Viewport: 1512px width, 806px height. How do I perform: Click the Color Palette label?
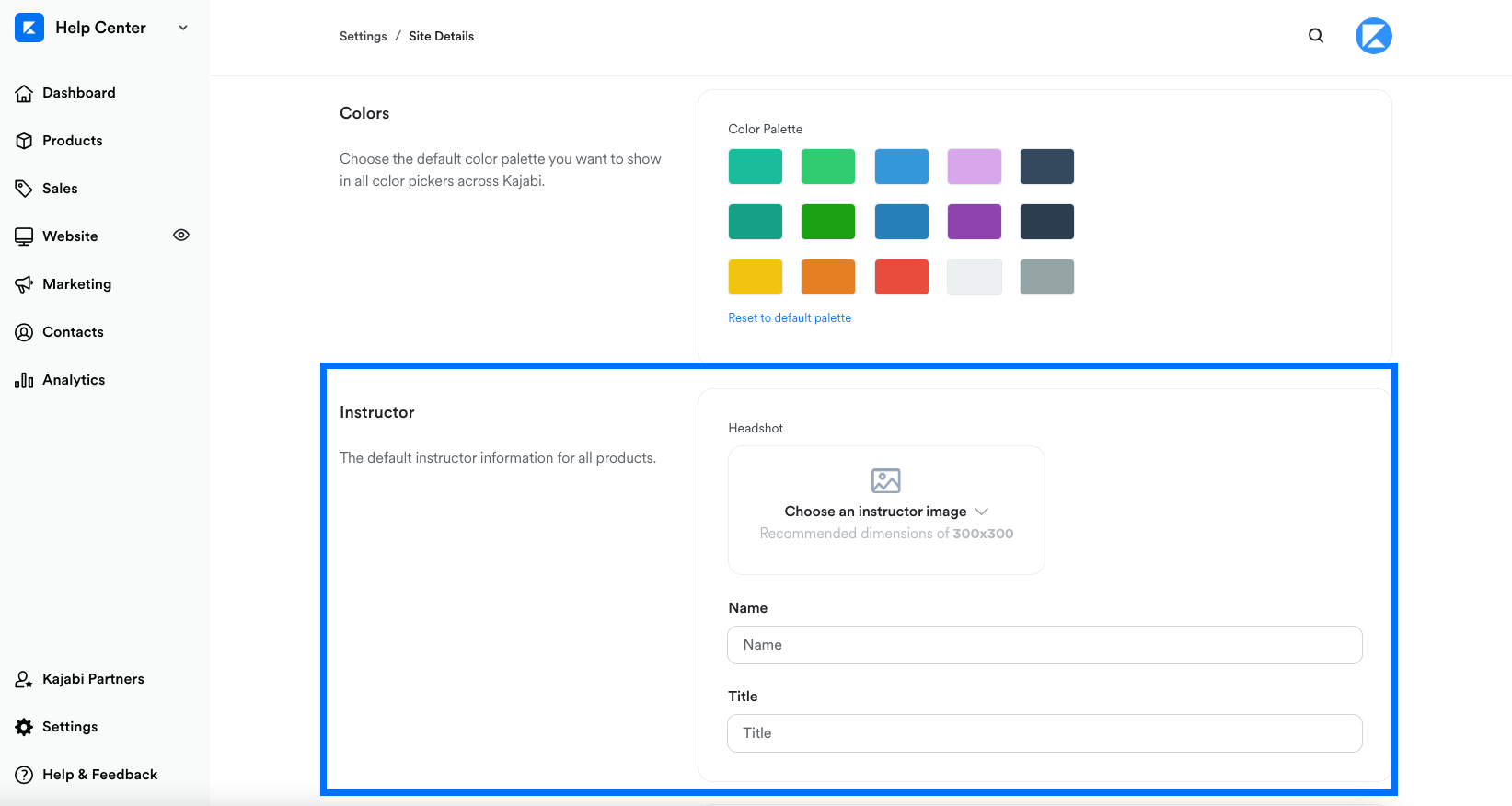[x=766, y=129]
